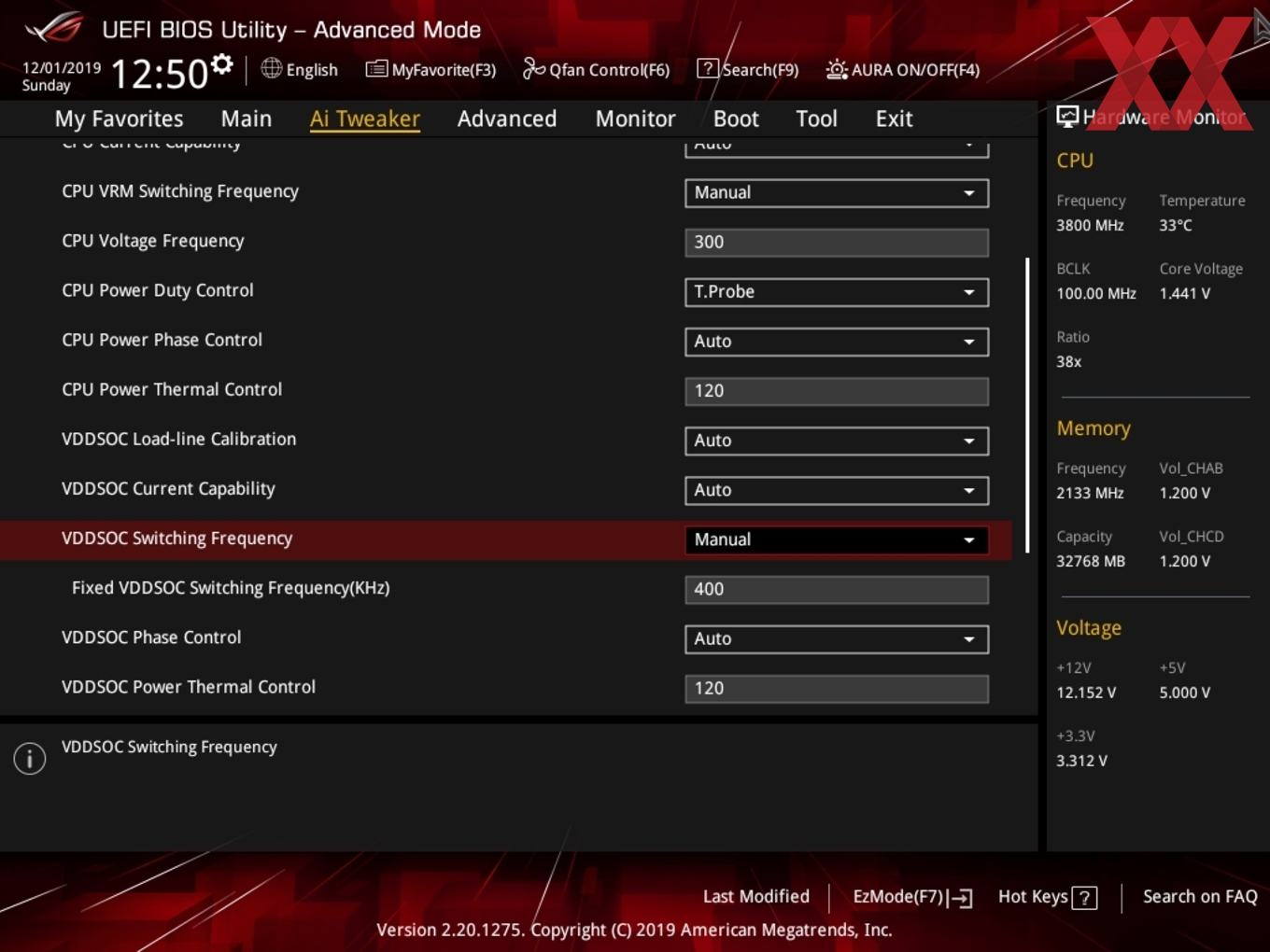Click the Qfan Control fan icon
This screenshot has width=1270, height=952.
[533, 68]
